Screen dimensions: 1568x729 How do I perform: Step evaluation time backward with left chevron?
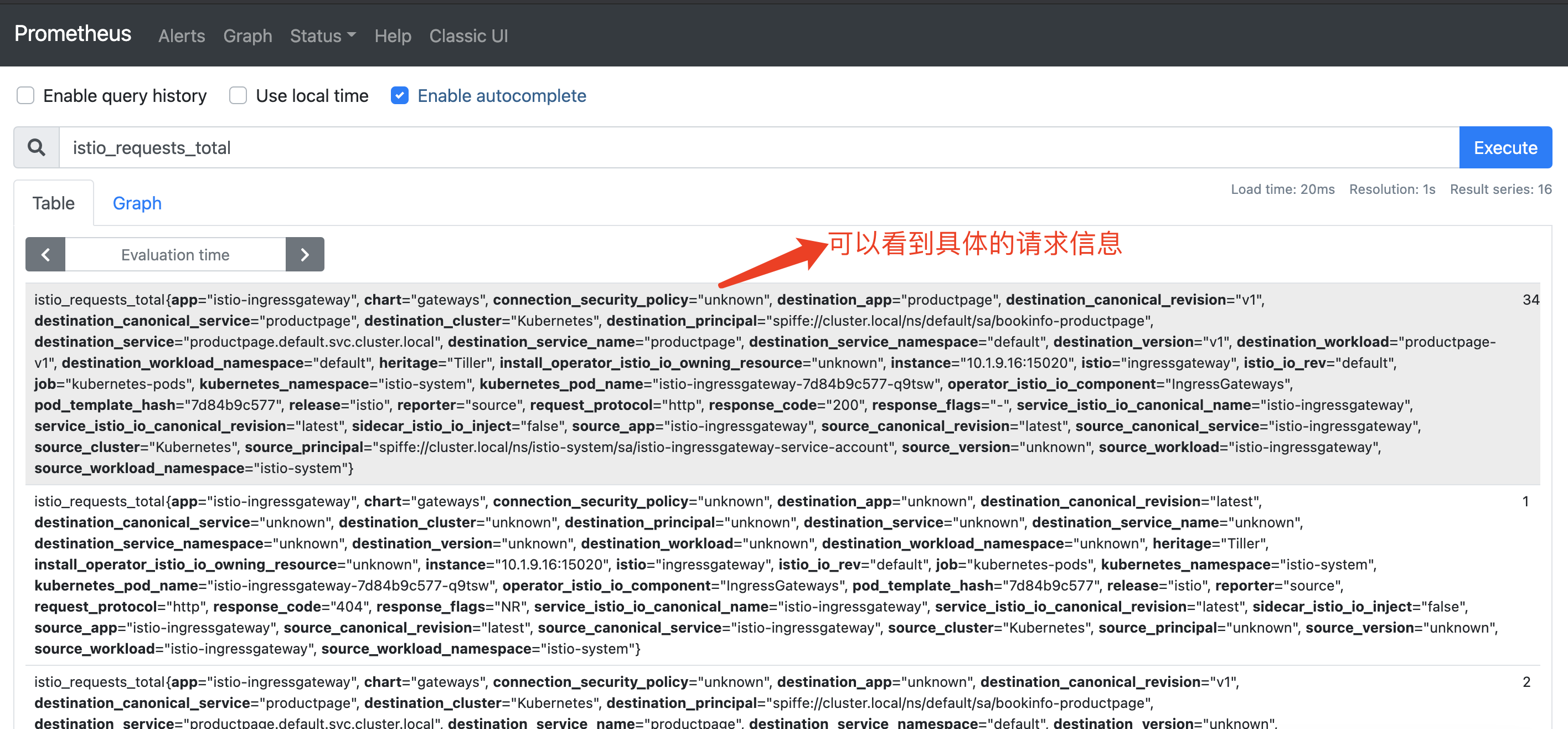pyautogui.click(x=45, y=255)
